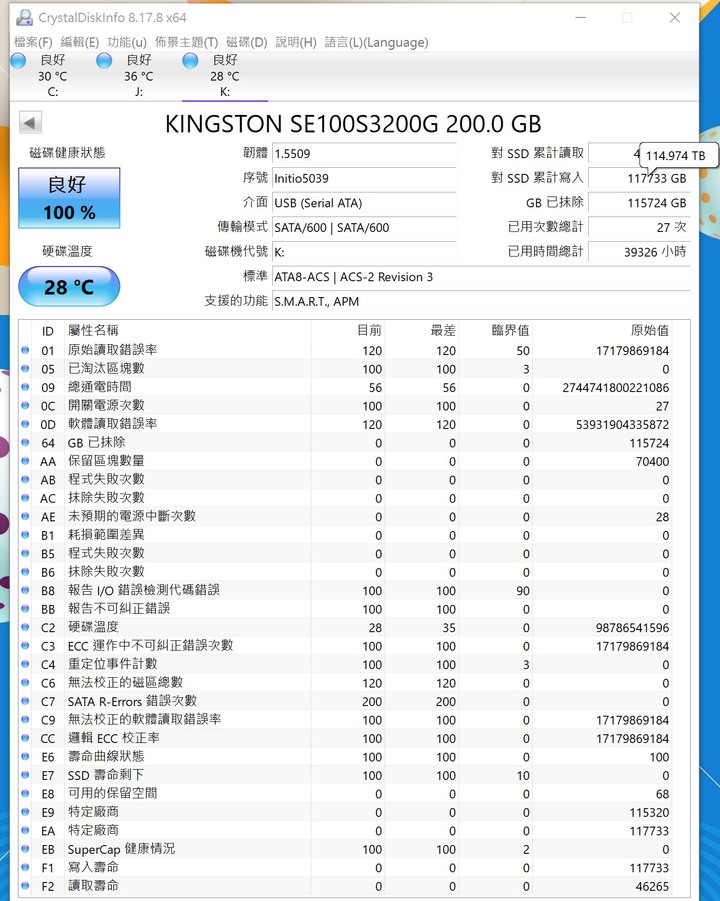Image resolution: width=720 pixels, height=901 pixels.
Task: Open the 檔案(F) menu
Action: click(x=33, y=42)
